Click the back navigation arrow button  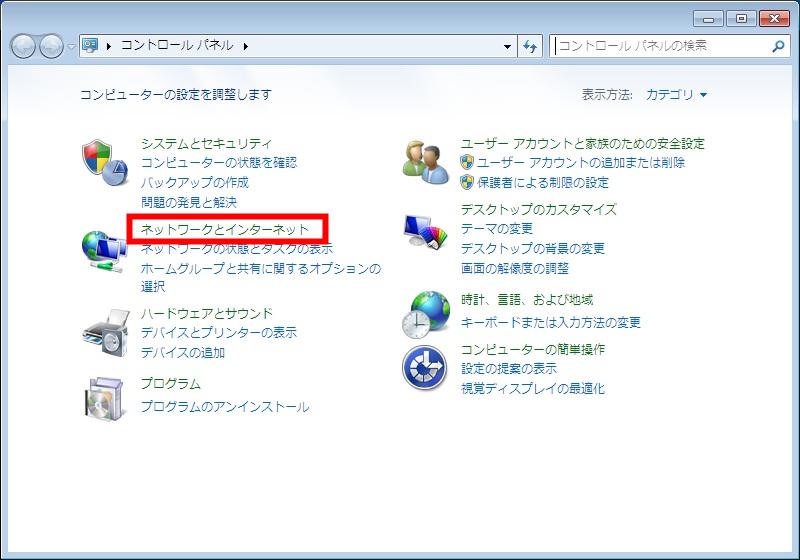click(x=23, y=46)
